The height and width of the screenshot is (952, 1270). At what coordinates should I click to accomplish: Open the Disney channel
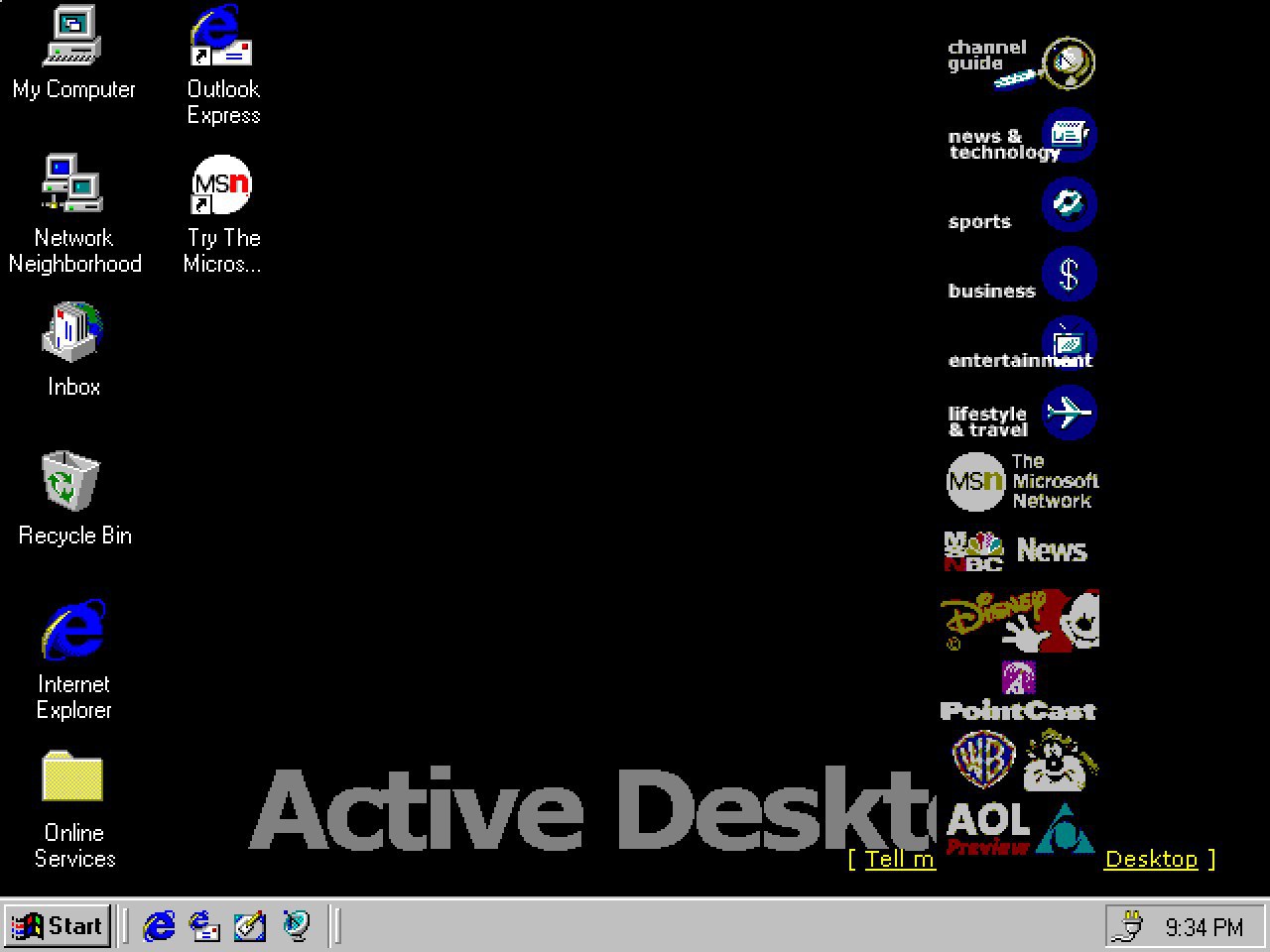(1020, 621)
